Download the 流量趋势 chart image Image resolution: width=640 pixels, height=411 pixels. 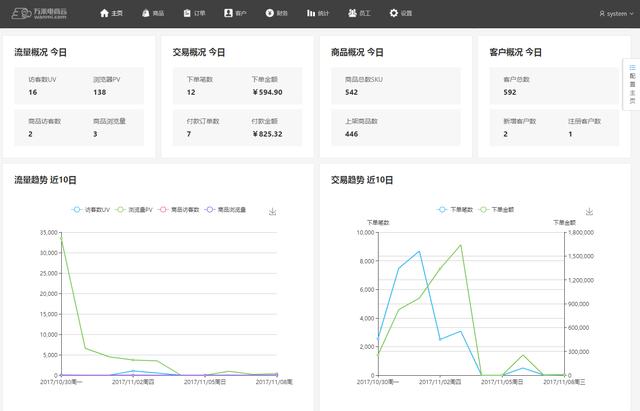pyautogui.click(x=273, y=212)
